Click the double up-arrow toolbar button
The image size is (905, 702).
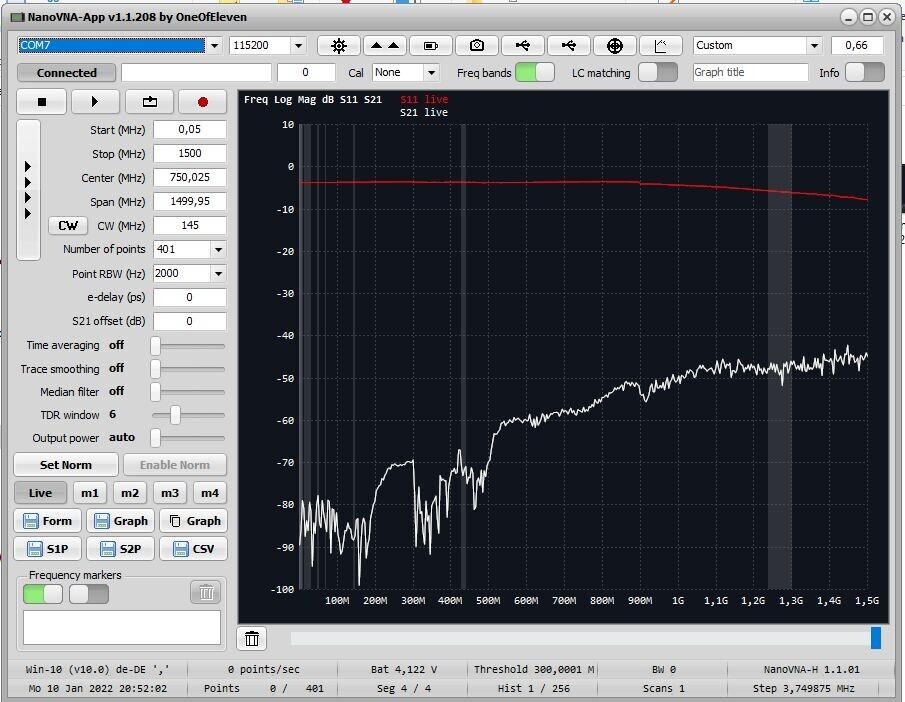[385, 46]
